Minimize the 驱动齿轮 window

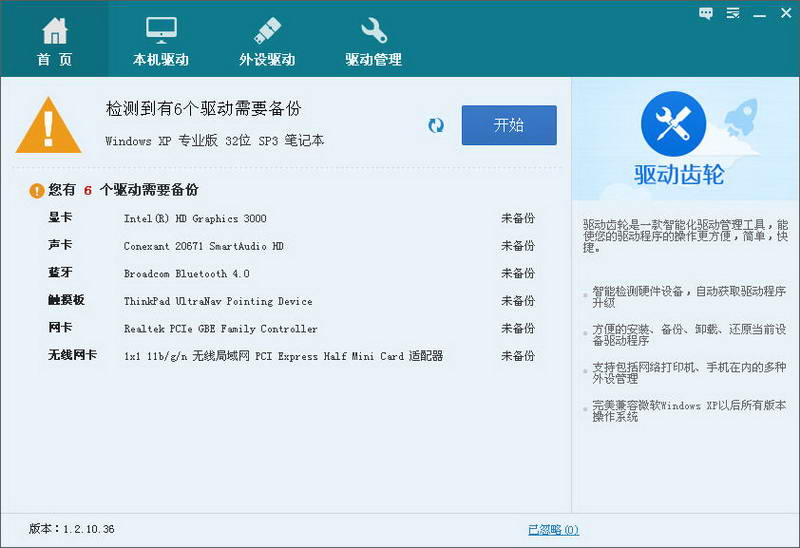coord(759,14)
